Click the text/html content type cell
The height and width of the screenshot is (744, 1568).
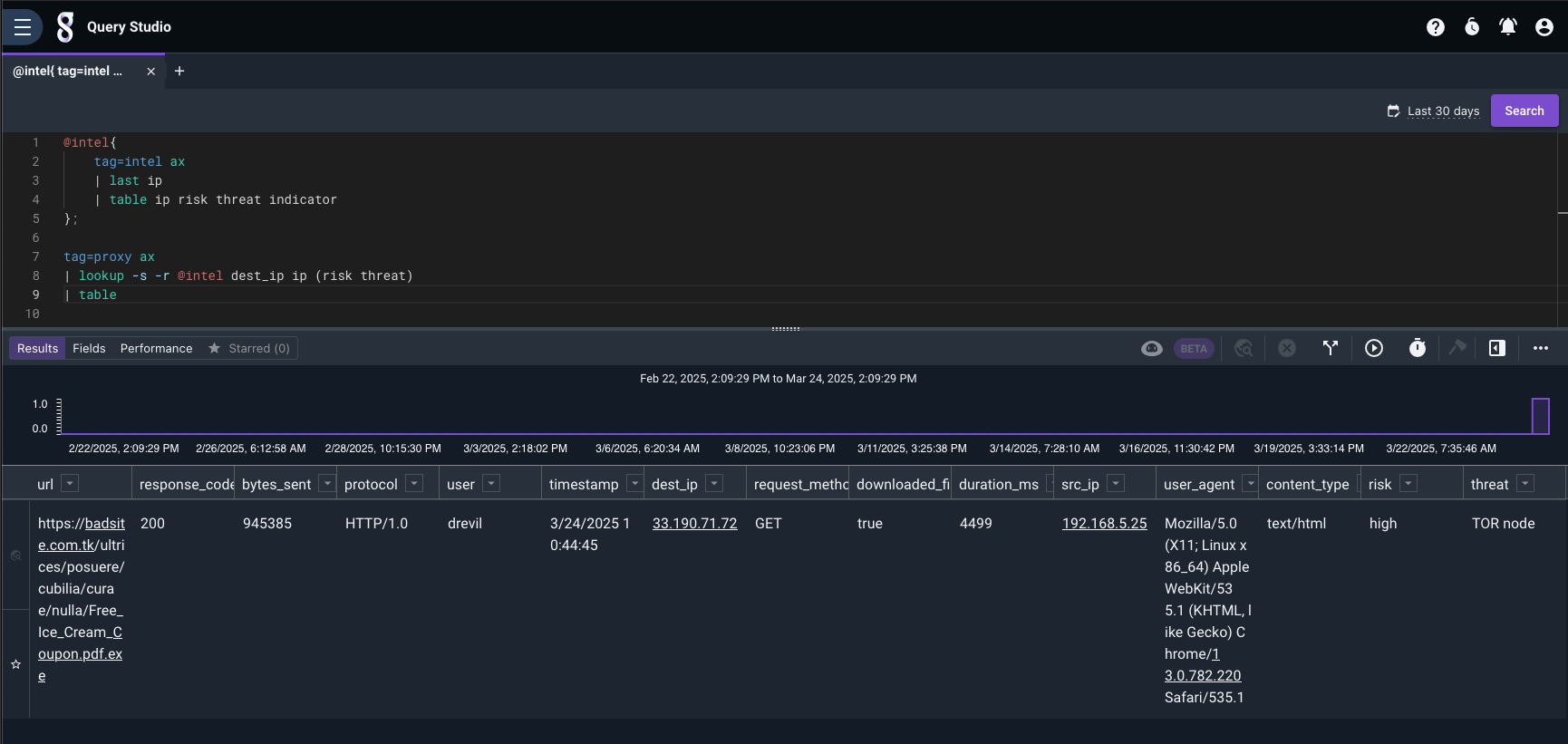1296,523
